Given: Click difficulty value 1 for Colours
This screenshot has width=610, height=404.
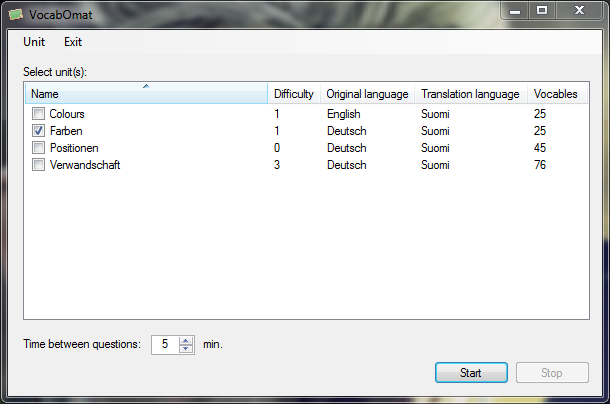Looking at the screenshot, I should click(277, 114).
